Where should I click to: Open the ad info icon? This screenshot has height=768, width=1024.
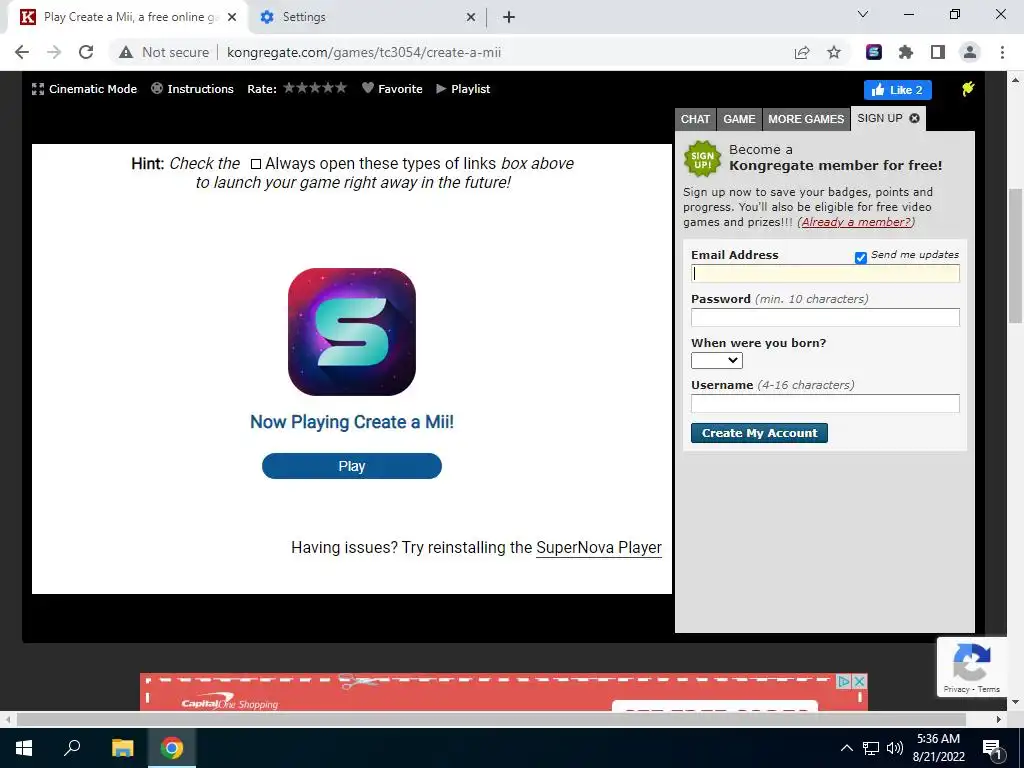pos(844,681)
